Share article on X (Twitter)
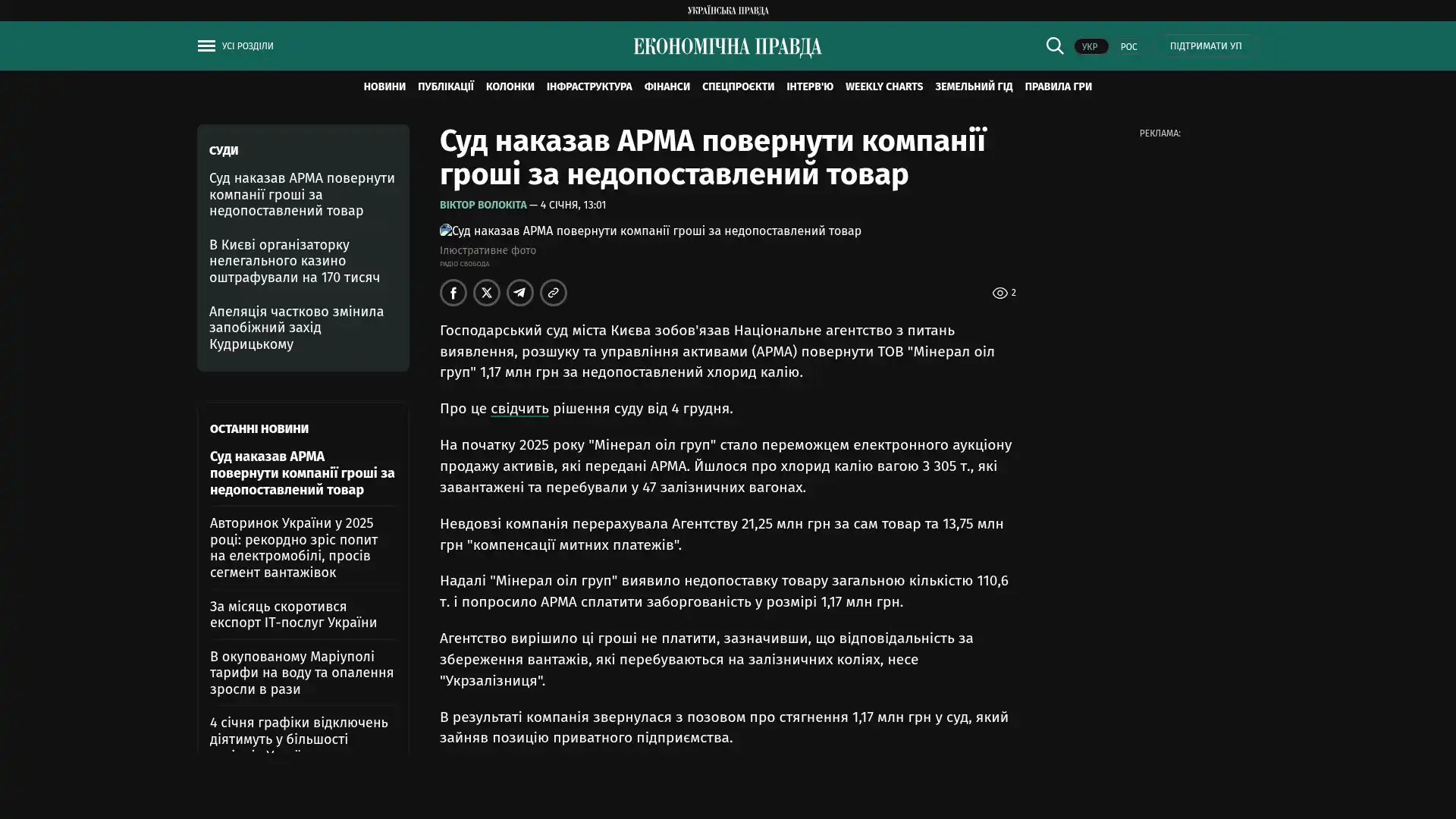 pos(487,293)
